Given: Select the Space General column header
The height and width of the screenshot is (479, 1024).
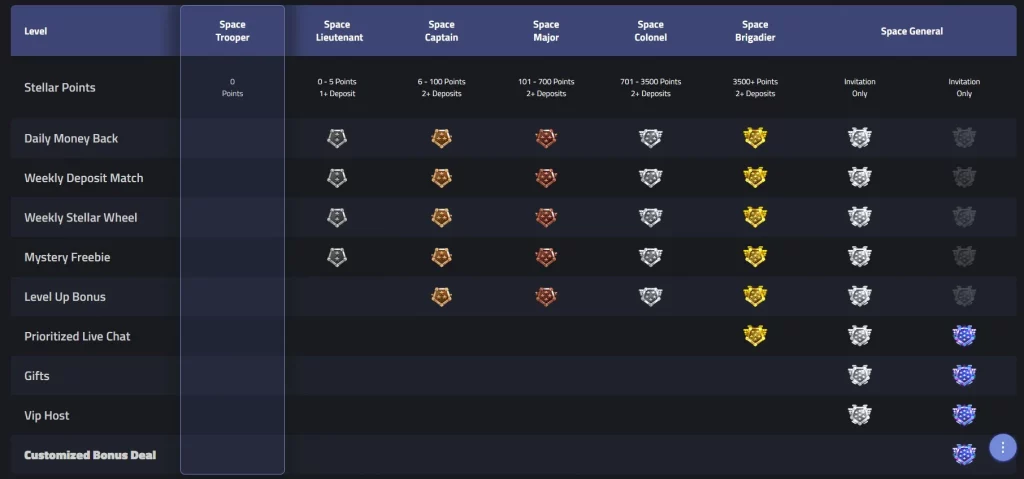Looking at the screenshot, I should pyautogui.click(x=911, y=31).
